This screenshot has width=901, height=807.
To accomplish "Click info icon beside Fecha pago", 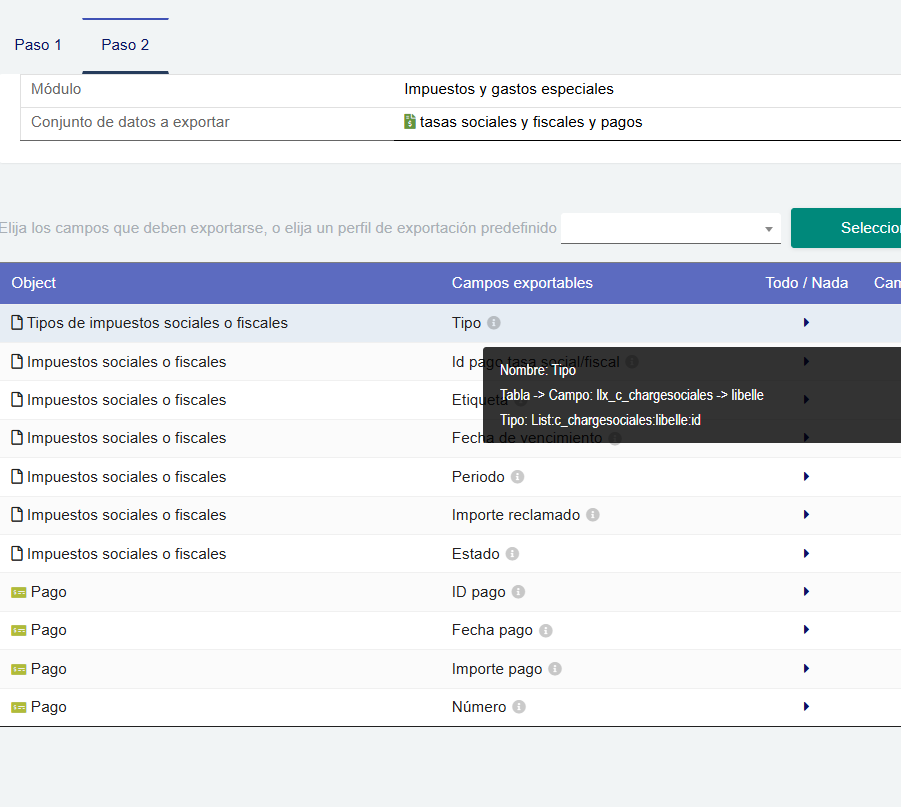I will [x=546, y=631].
